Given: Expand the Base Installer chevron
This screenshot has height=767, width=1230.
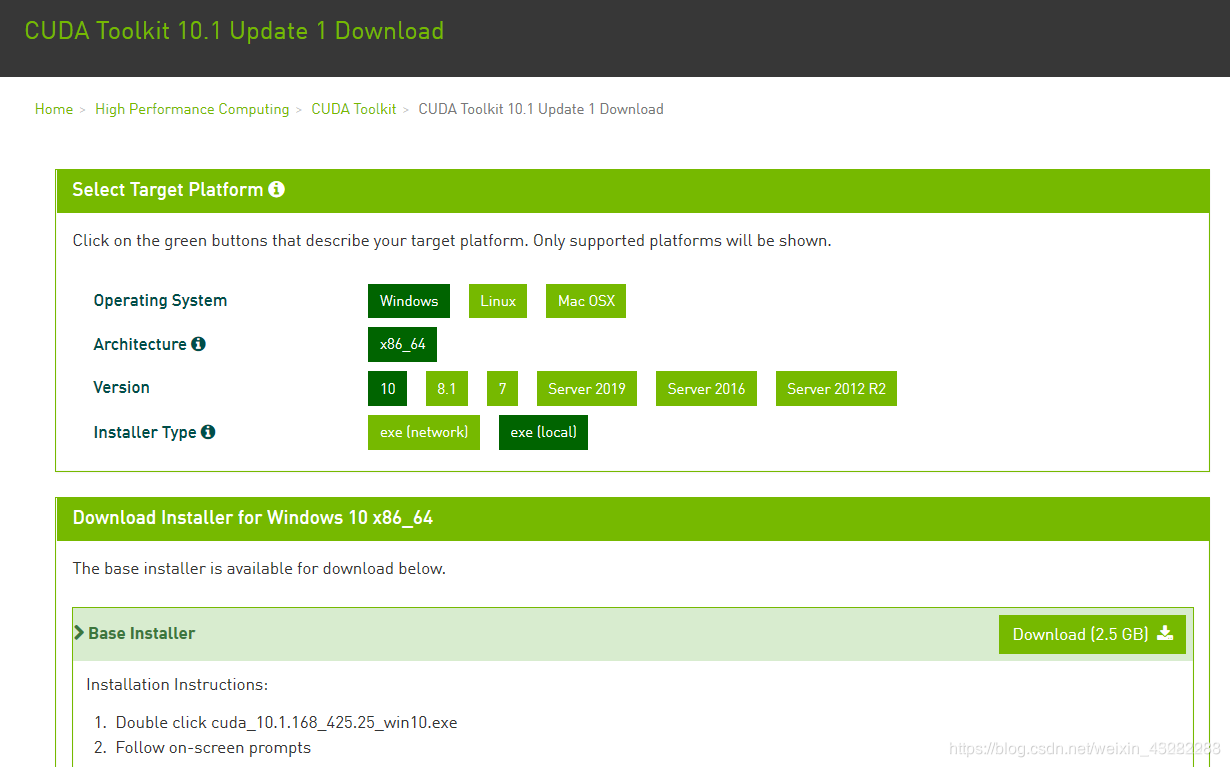Looking at the screenshot, I should pos(79,633).
